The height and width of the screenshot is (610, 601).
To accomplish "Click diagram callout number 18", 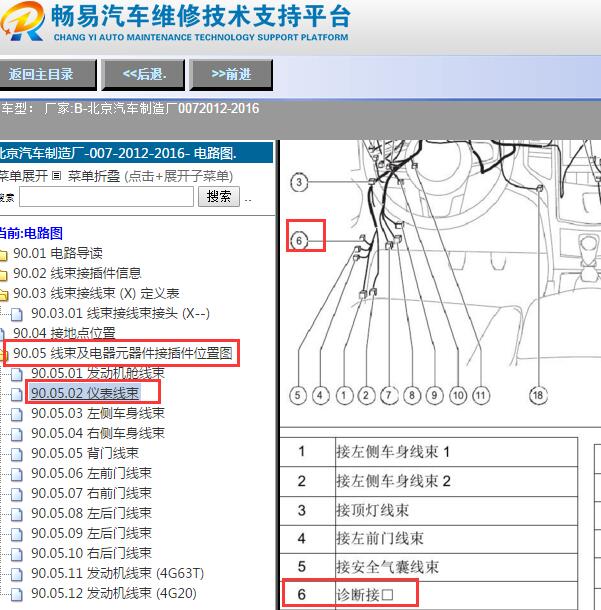I will pos(538,396).
